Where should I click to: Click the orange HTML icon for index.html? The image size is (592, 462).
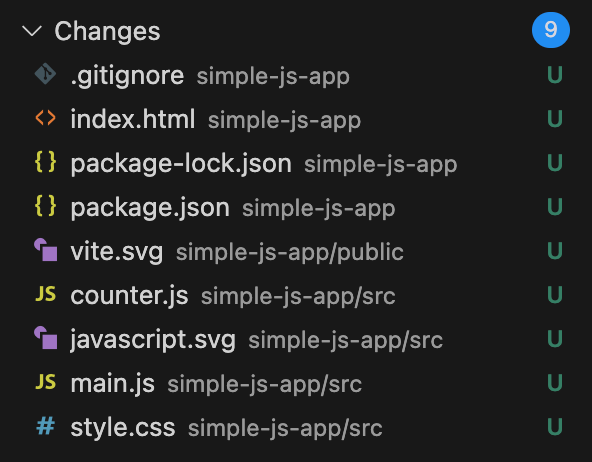point(45,118)
